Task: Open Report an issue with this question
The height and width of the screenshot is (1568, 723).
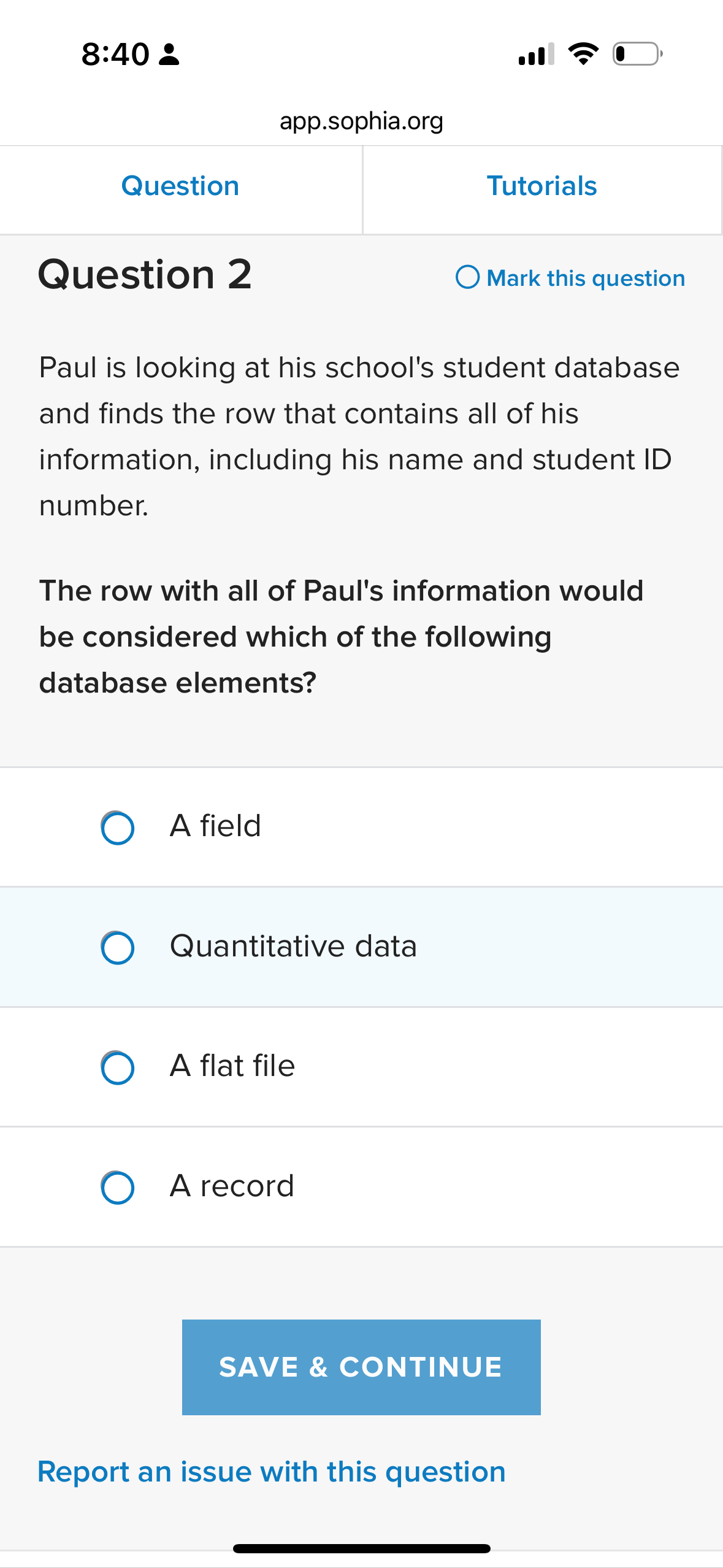Action: [271, 1471]
